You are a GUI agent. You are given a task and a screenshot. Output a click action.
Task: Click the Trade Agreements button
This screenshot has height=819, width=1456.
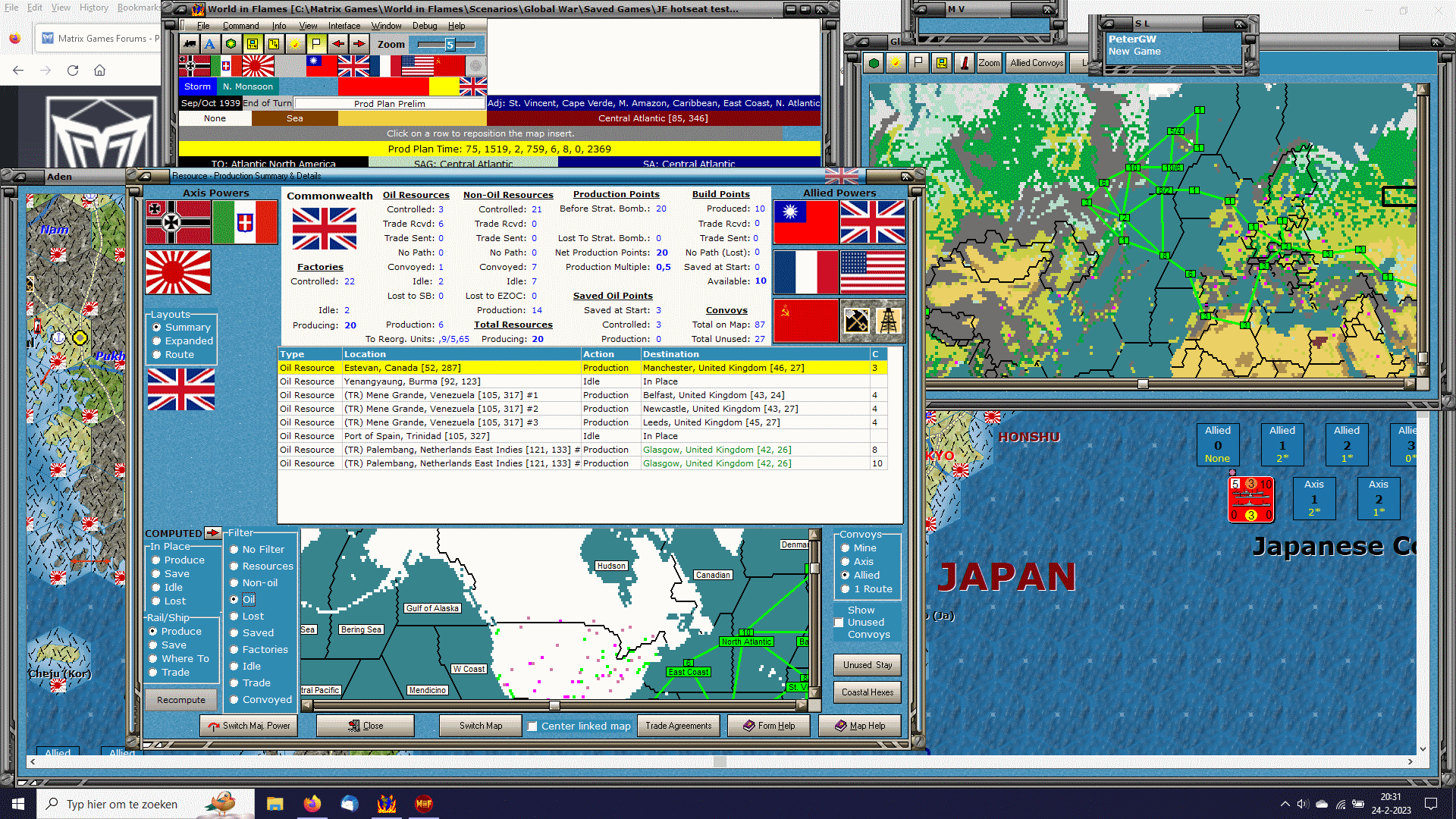pyautogui.click(x=678, y=726)
